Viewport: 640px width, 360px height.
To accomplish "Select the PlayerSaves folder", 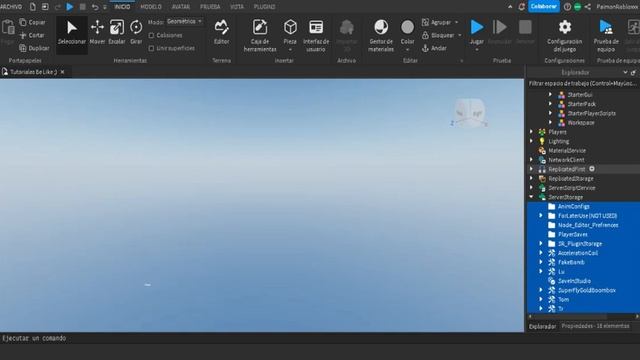I will point(573,234).
